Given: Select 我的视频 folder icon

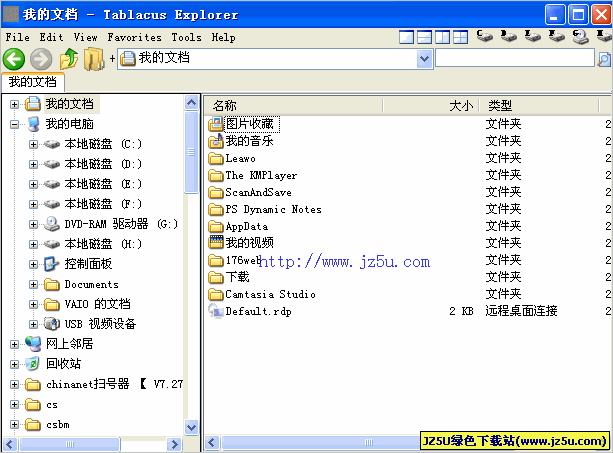Looking at the screenshot, I should tap(216, 243).
